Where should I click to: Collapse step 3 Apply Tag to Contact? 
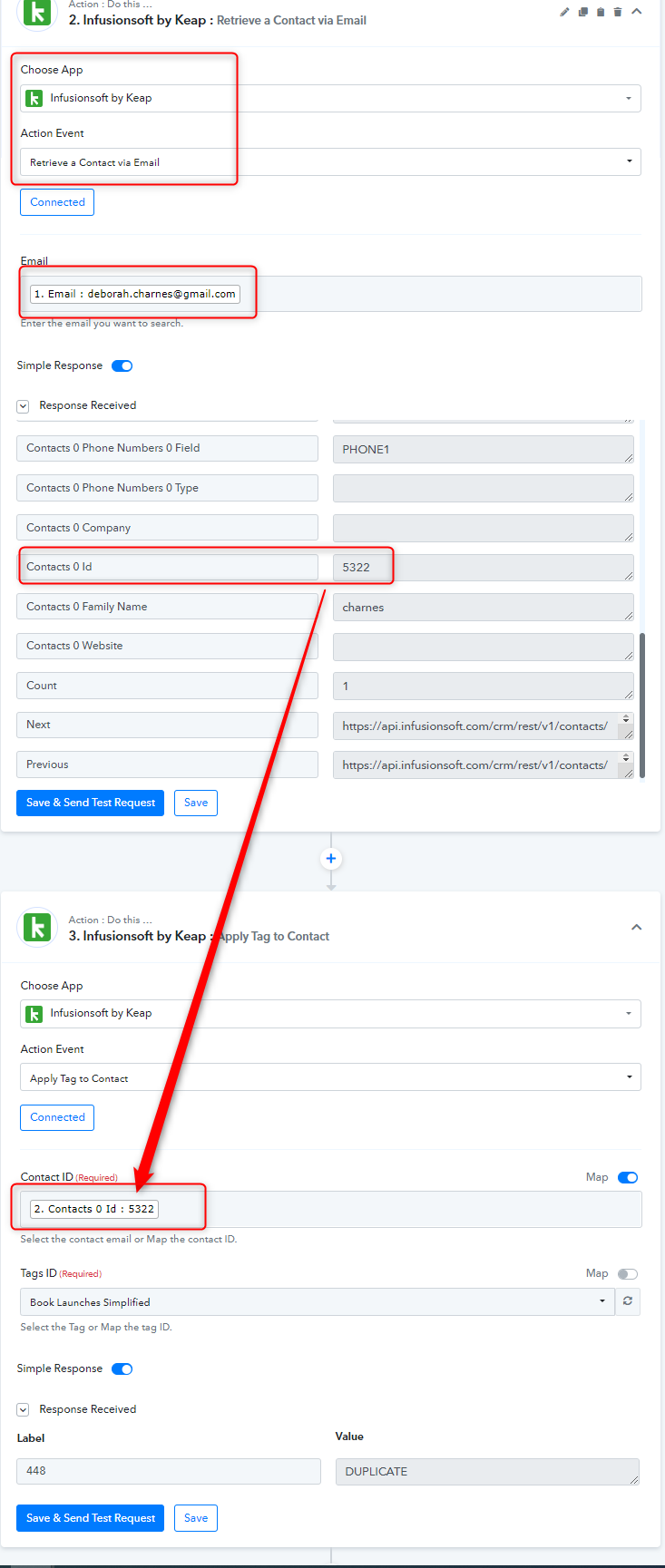pos(637,927)
